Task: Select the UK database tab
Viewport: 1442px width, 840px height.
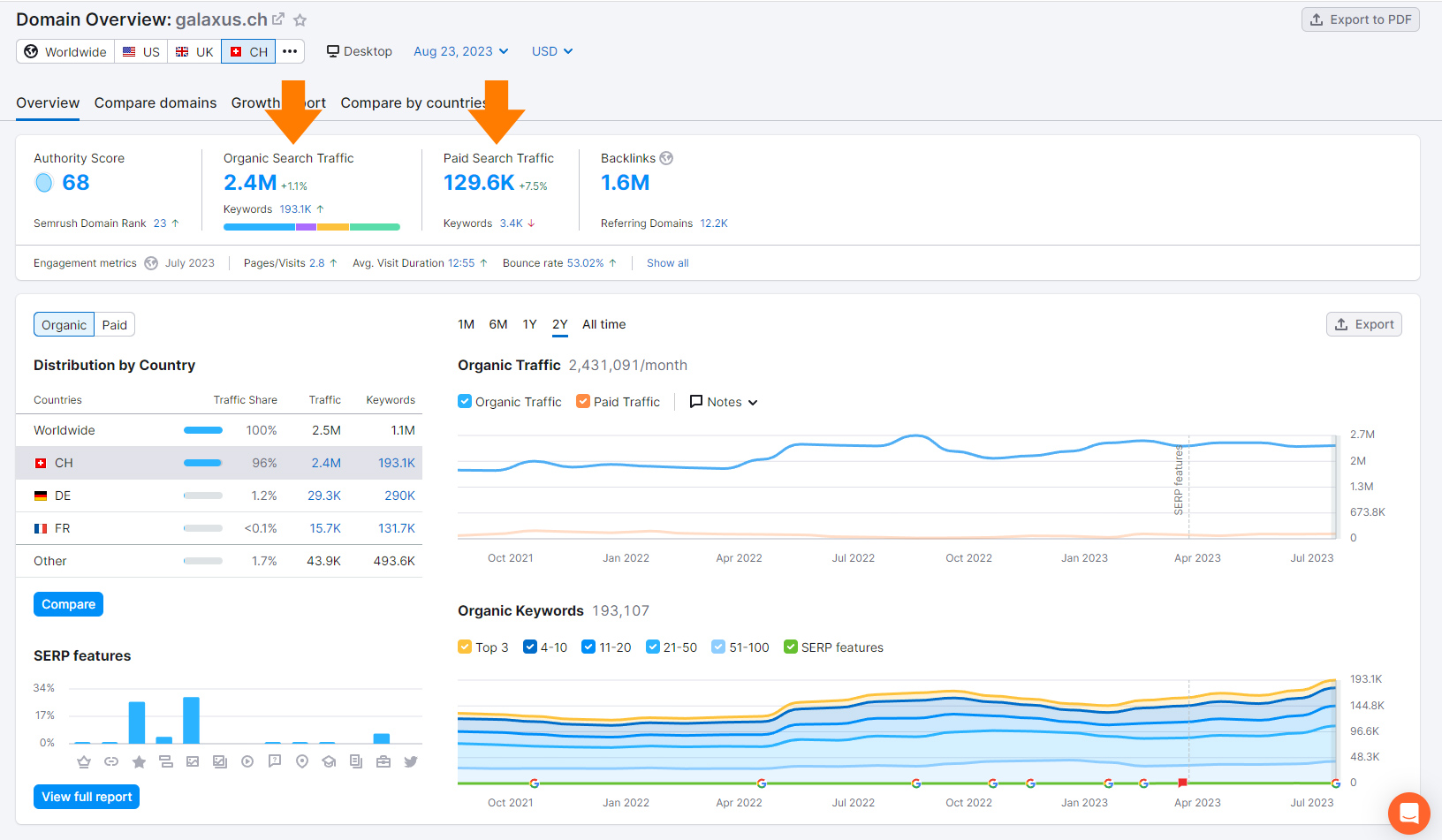Action: coord(194,51)
